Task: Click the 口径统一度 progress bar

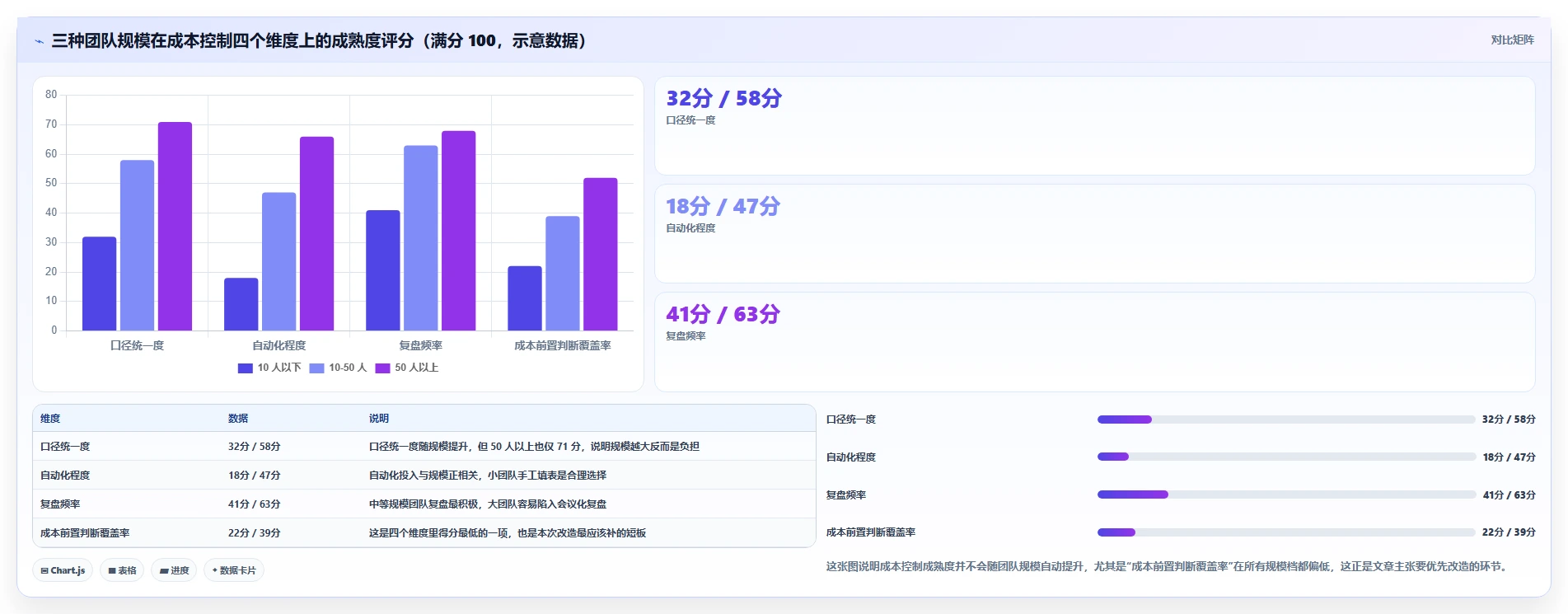Action: [1286, 419]
